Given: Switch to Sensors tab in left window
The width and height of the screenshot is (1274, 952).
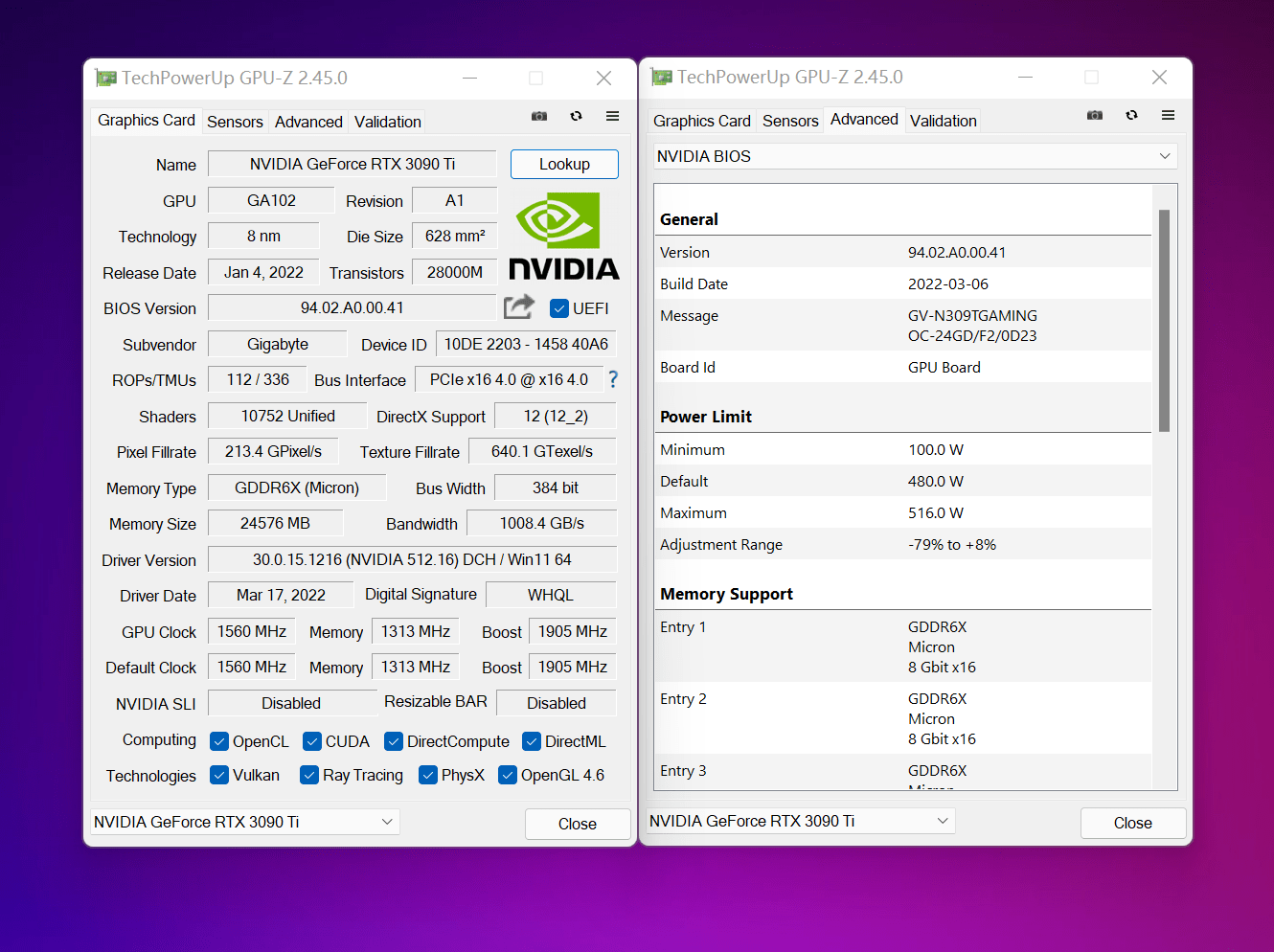Looking at the screenshot, I should click(x=235, y=122).
